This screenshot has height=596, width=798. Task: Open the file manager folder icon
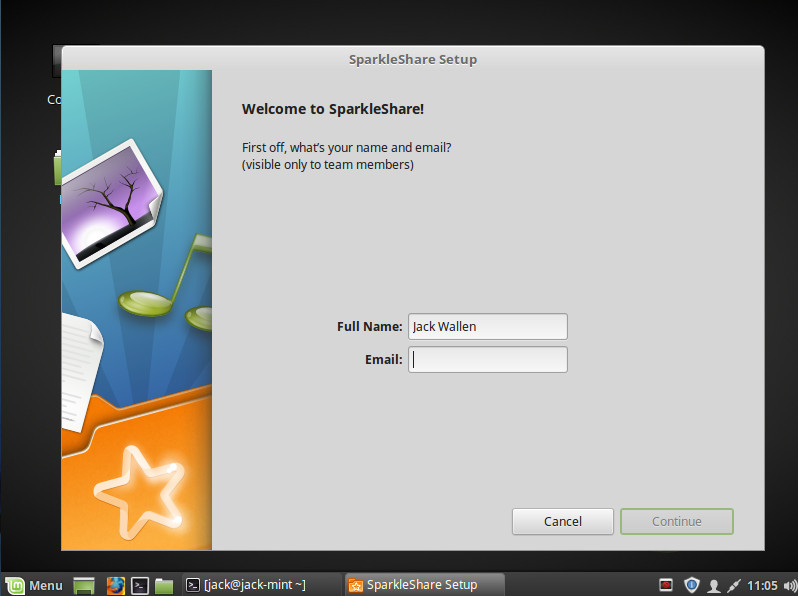pyautogui.click(x=165, y=585)
